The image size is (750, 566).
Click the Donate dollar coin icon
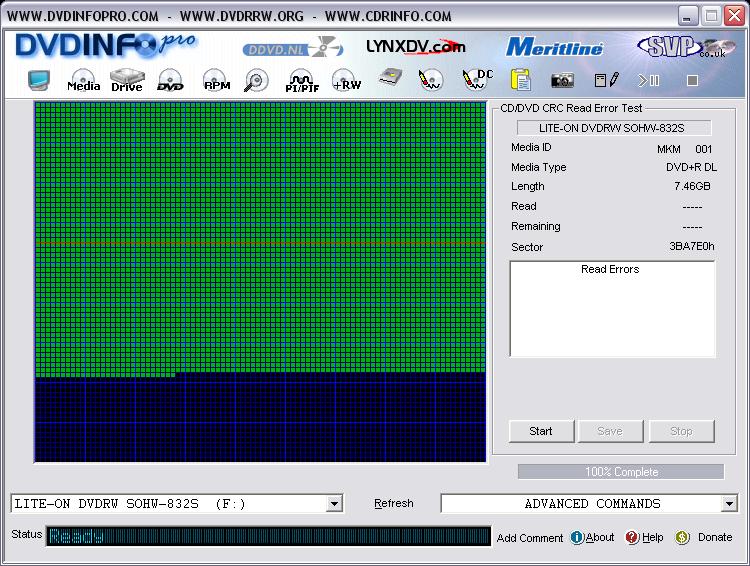[x=682, y=538]
